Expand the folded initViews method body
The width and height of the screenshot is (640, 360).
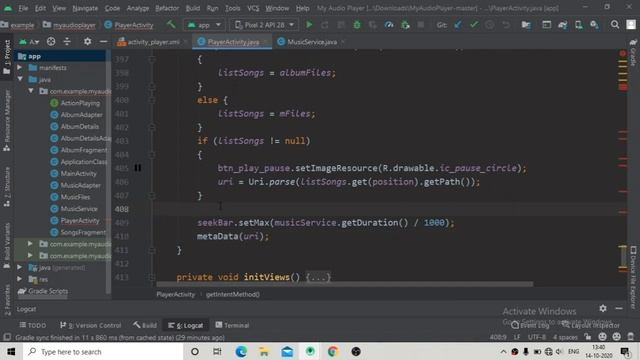tap(318, 277)
